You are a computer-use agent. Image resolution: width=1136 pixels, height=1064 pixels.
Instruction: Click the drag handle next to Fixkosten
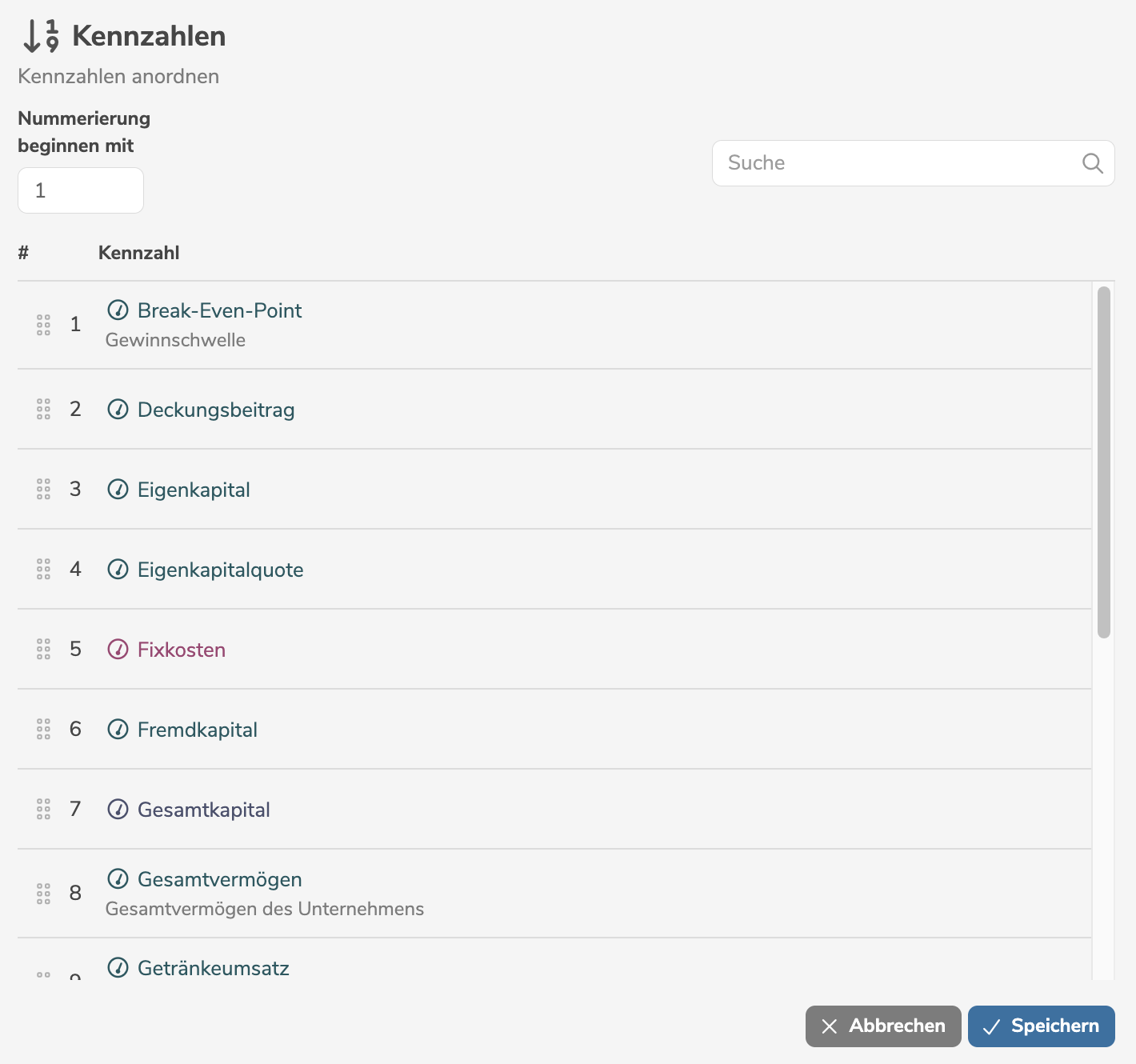point(43,649)
